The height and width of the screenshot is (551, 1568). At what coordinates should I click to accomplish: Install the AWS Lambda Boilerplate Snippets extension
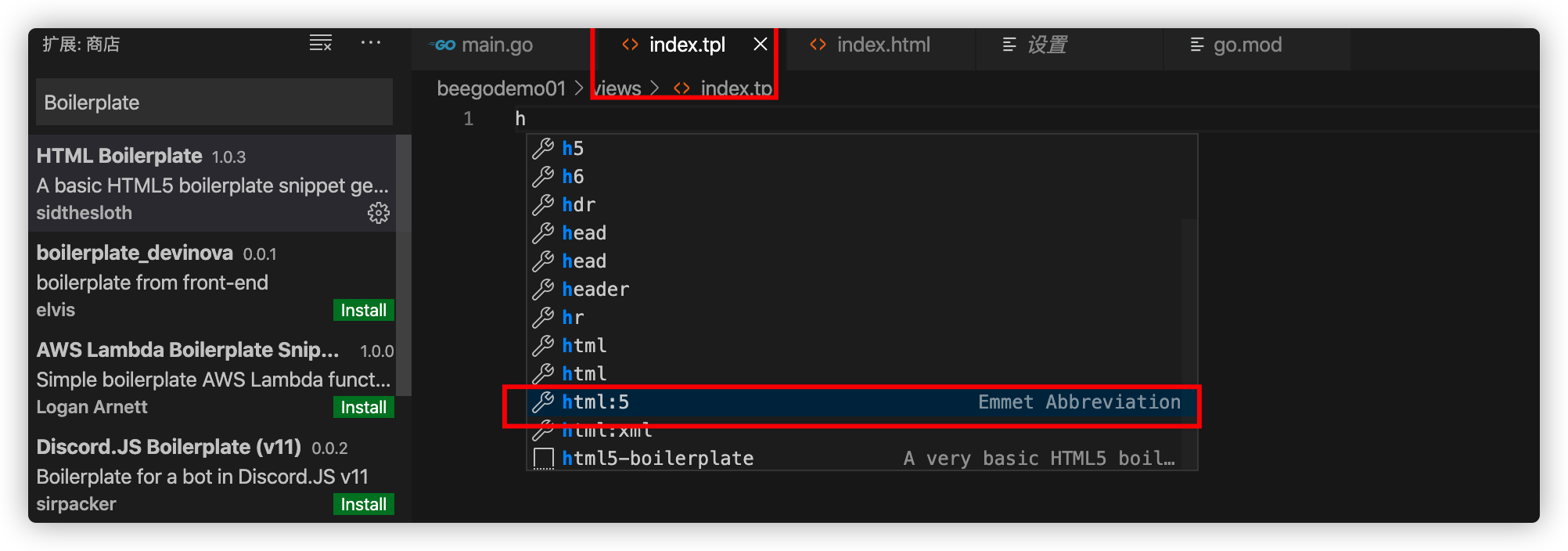(363, 406)
